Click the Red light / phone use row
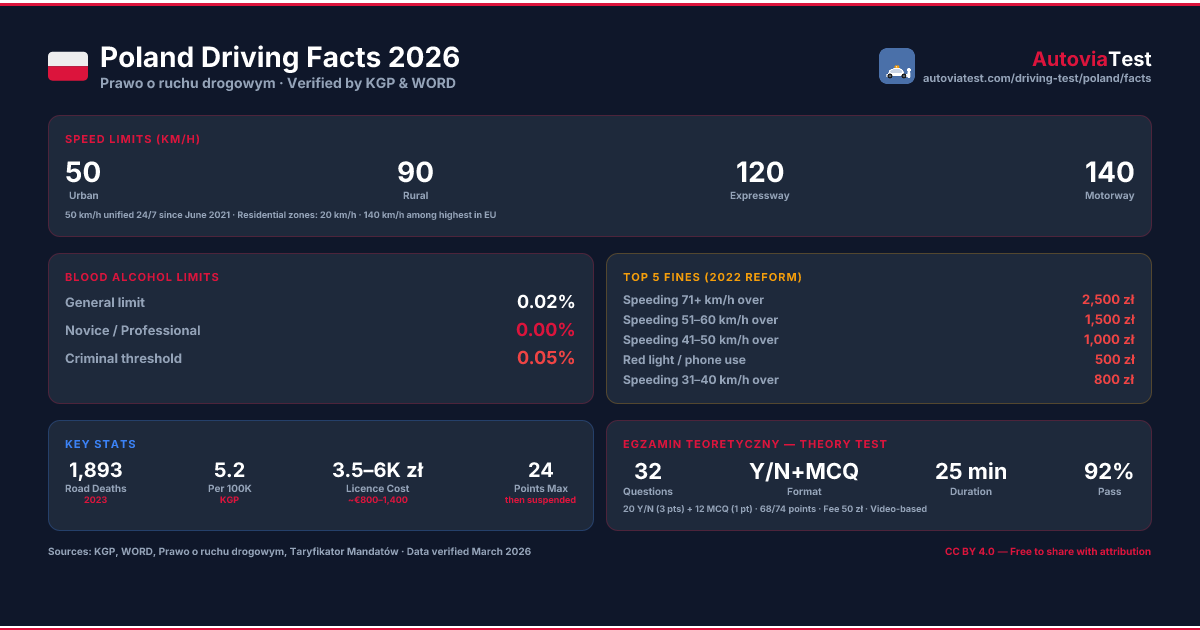This screenshot has width=1200, height=630. pyautogui.click(x=879, y=360)
